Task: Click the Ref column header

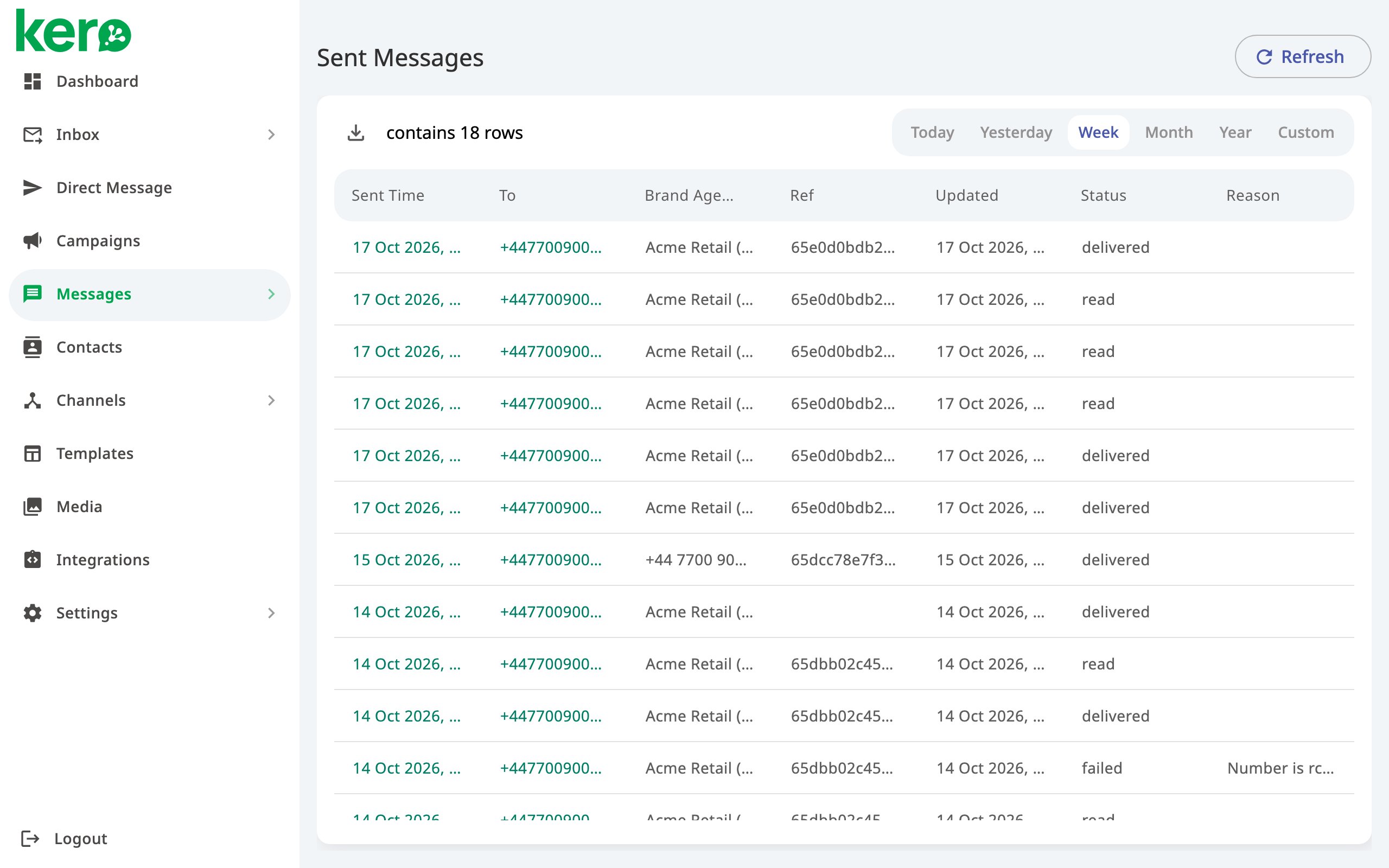Action: tap(802, 195)
